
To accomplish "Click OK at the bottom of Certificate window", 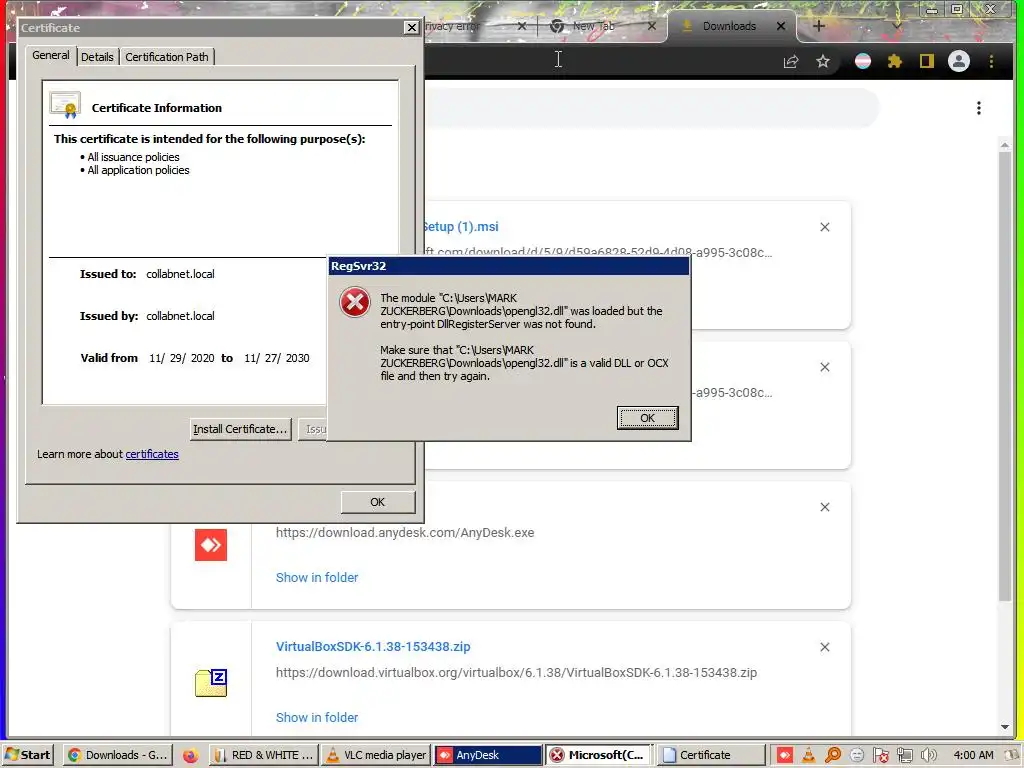I will tap(377, 502).
